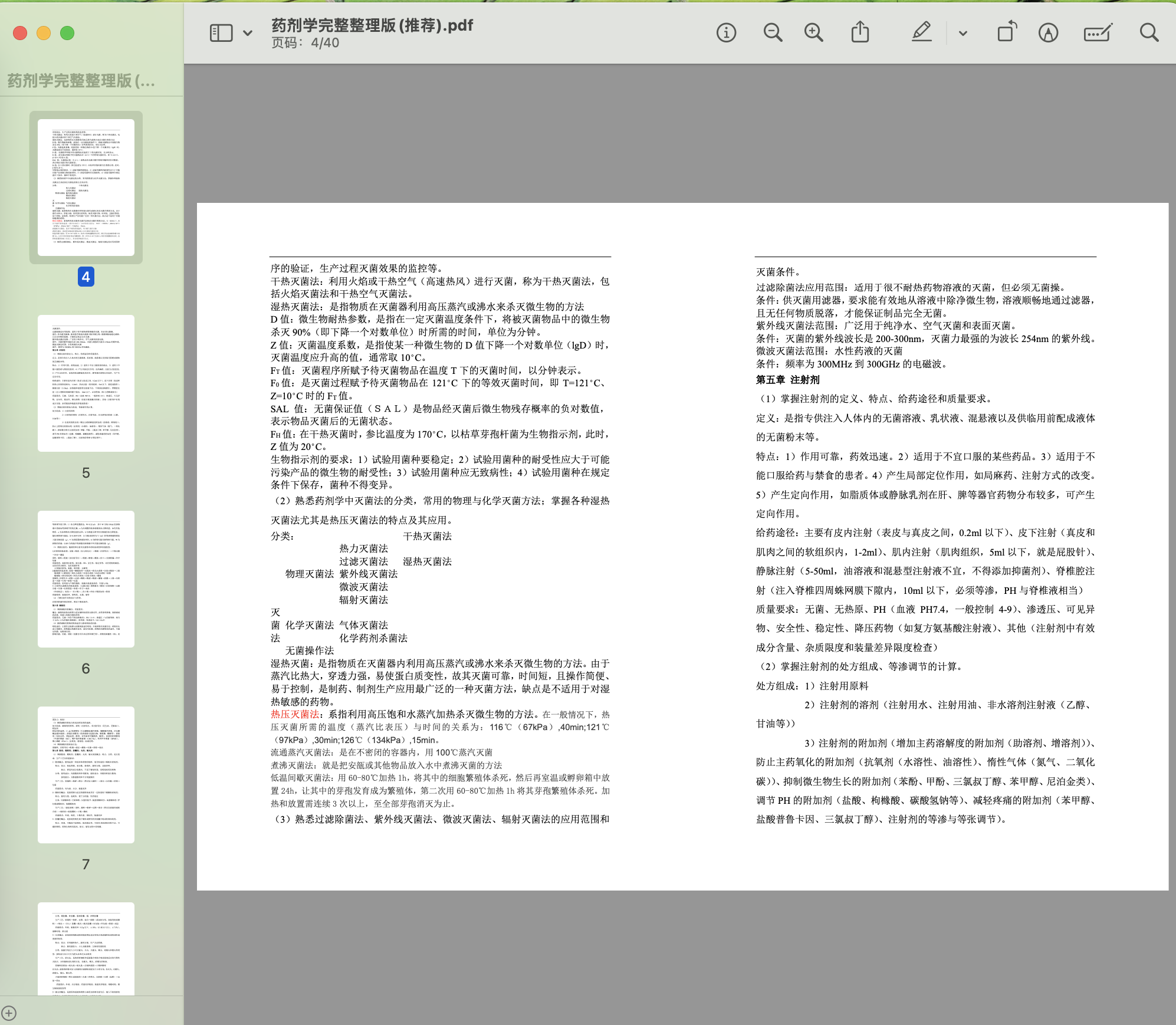Open the form filling tool icon
The height and width of the screenshot is (1025, 1176).
[x=1098, y=32]
